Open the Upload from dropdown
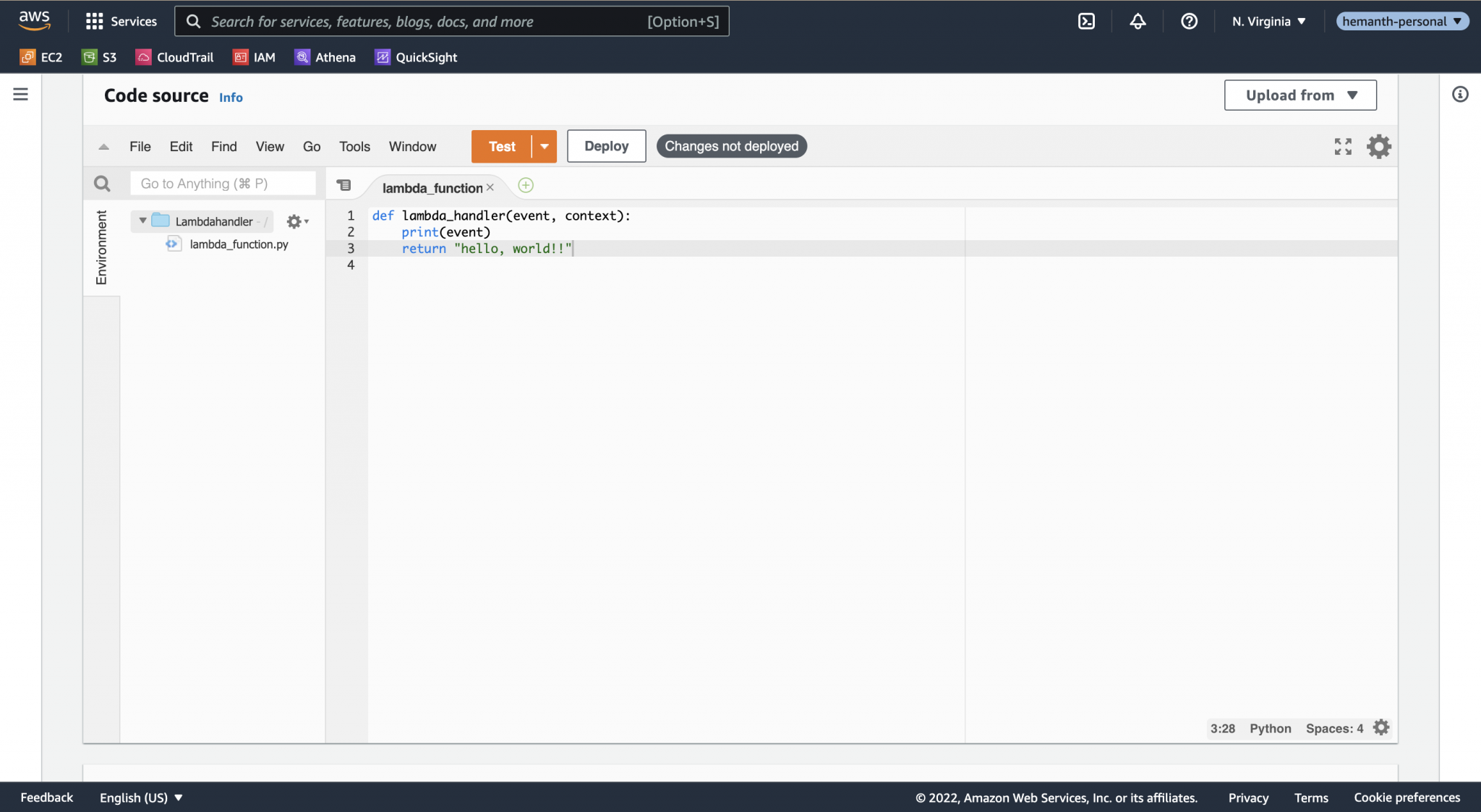This screenshot has height=812, width=1481. 1299,95
